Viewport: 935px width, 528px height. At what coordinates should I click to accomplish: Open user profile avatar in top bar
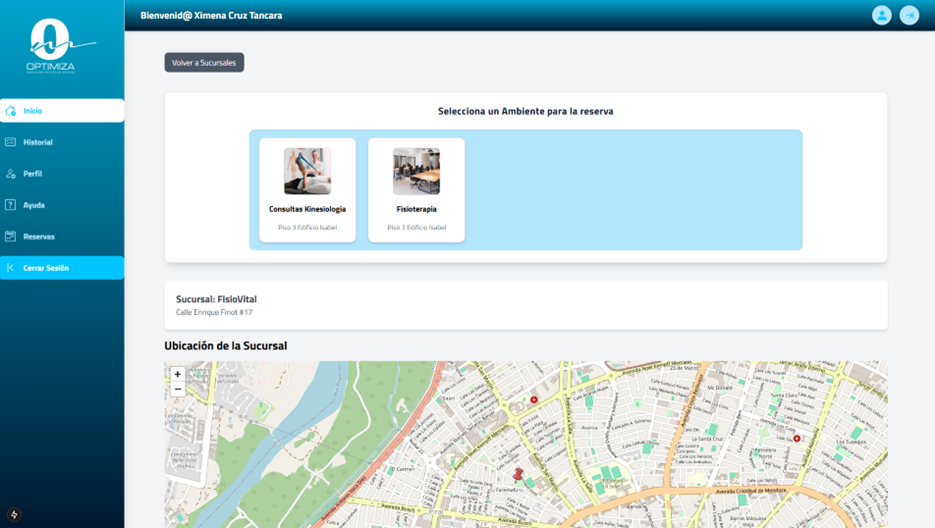pos(881,15)
